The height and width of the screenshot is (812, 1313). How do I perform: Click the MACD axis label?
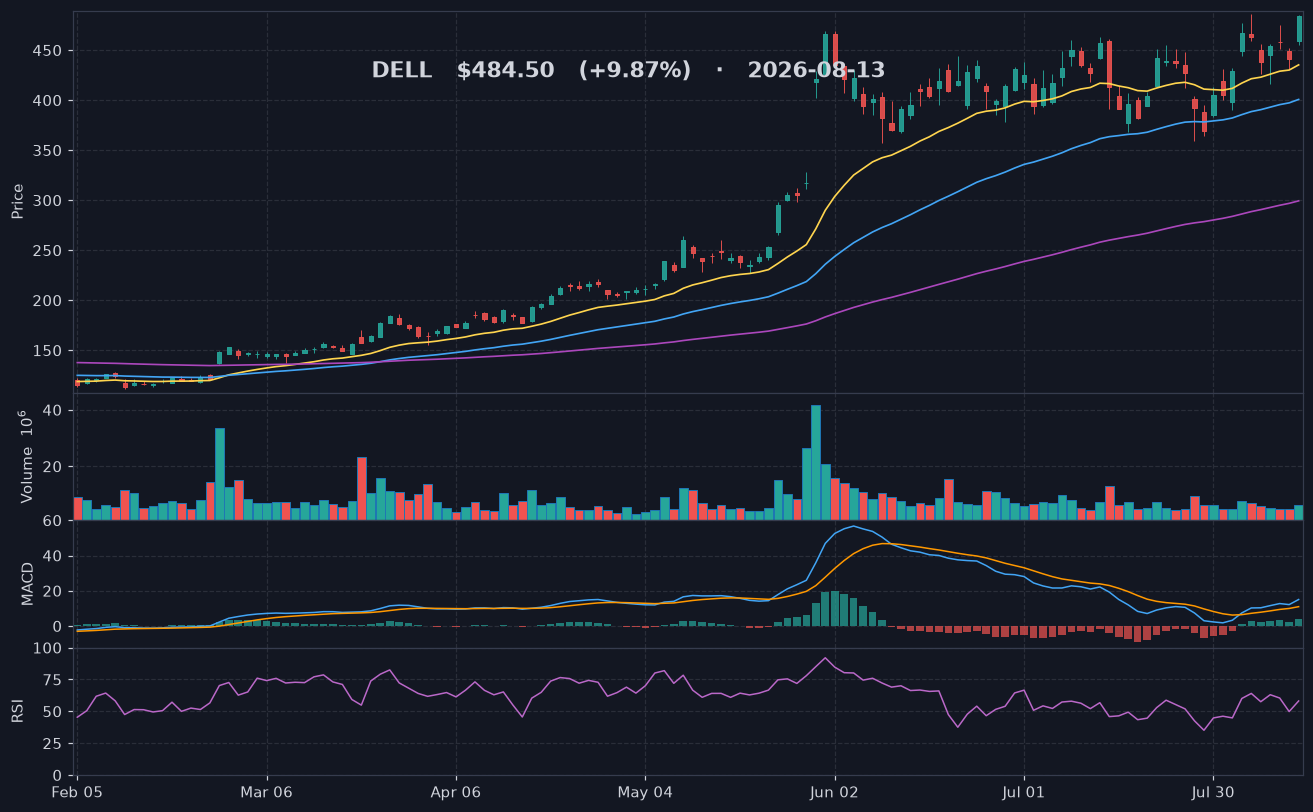pos(28,583)
